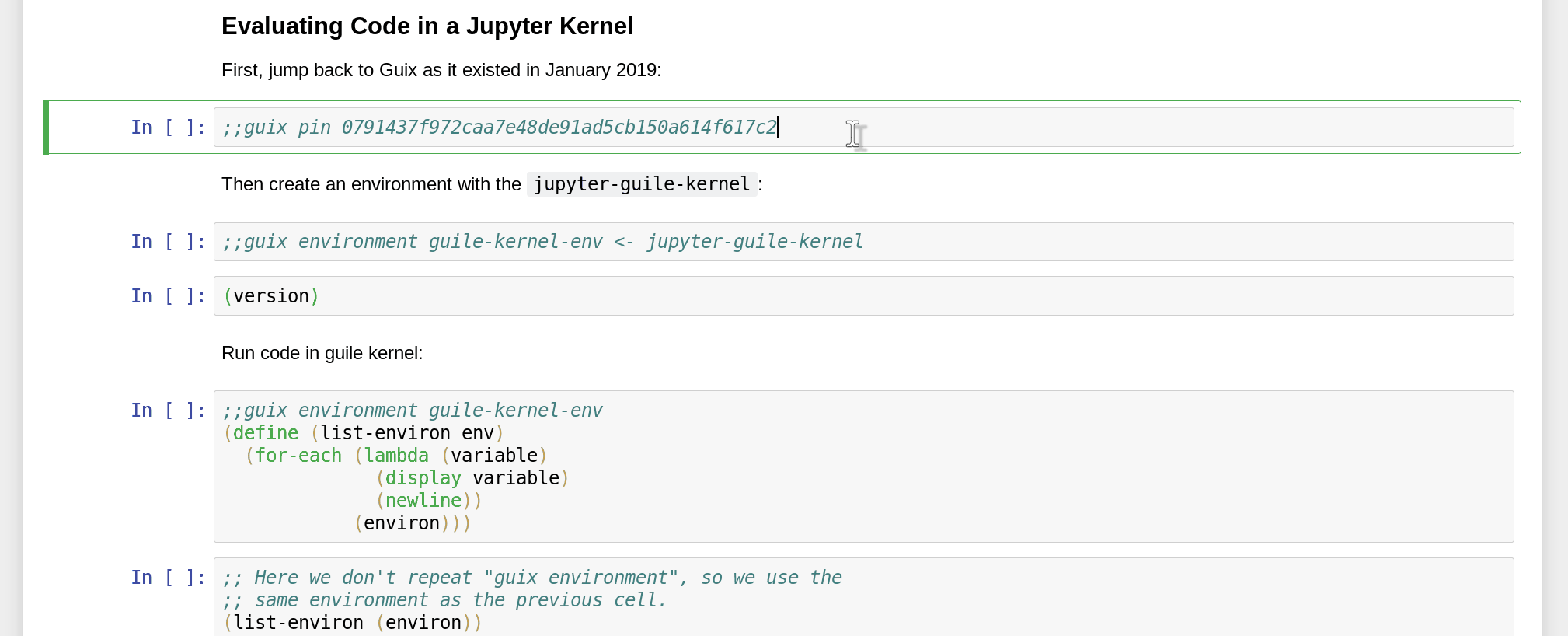Click the '(environ)))' code line
Viewport: 1568px width, 636px height.
click(413, 523)
